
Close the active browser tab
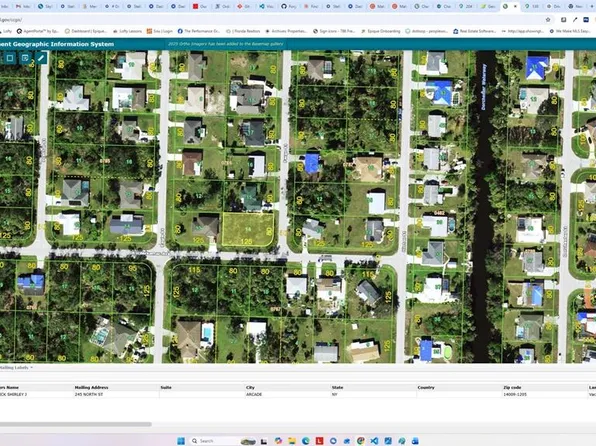click(x=515, y=6)
